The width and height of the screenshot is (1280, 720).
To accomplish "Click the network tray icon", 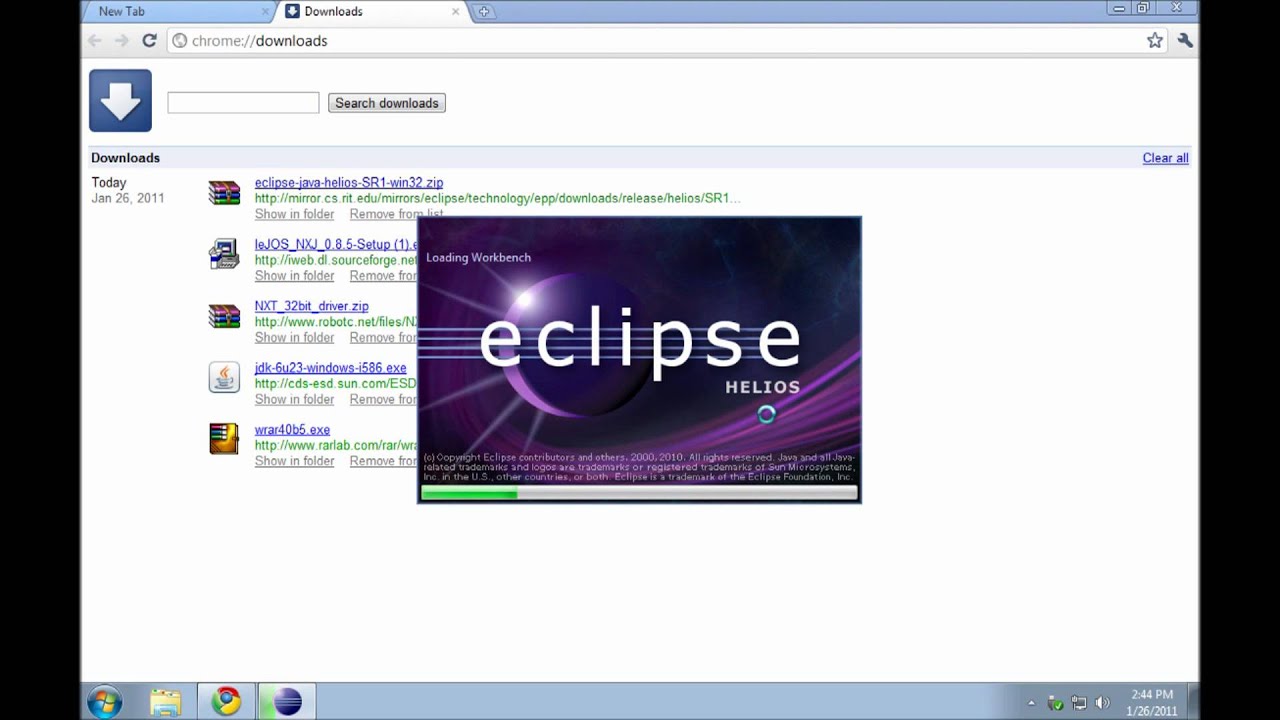I will point(1079,703).
